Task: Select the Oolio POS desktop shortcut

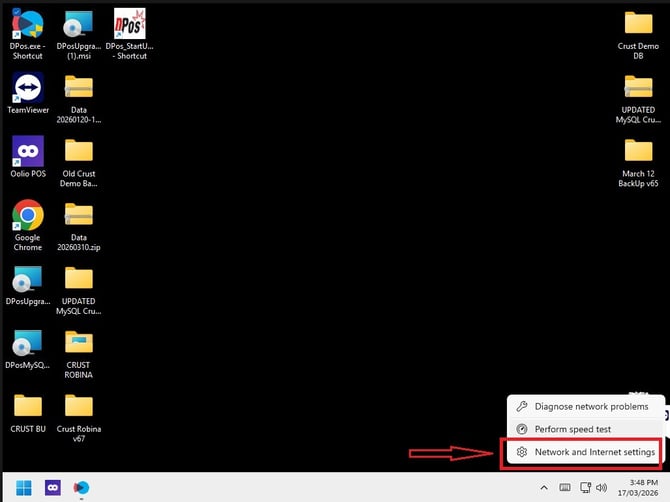Action: click(x=28, y=157)
